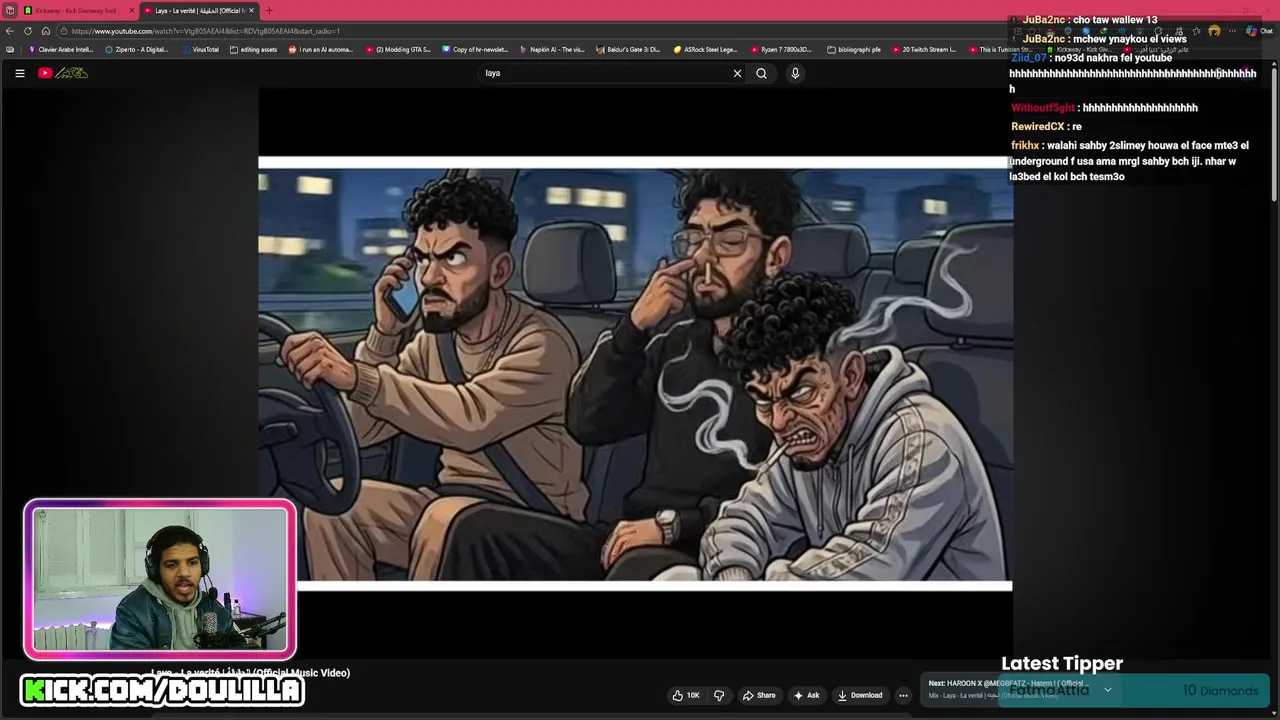
Task: Open the bibliographi pfe bookmark folder
Action: click(x=855, y=49)
